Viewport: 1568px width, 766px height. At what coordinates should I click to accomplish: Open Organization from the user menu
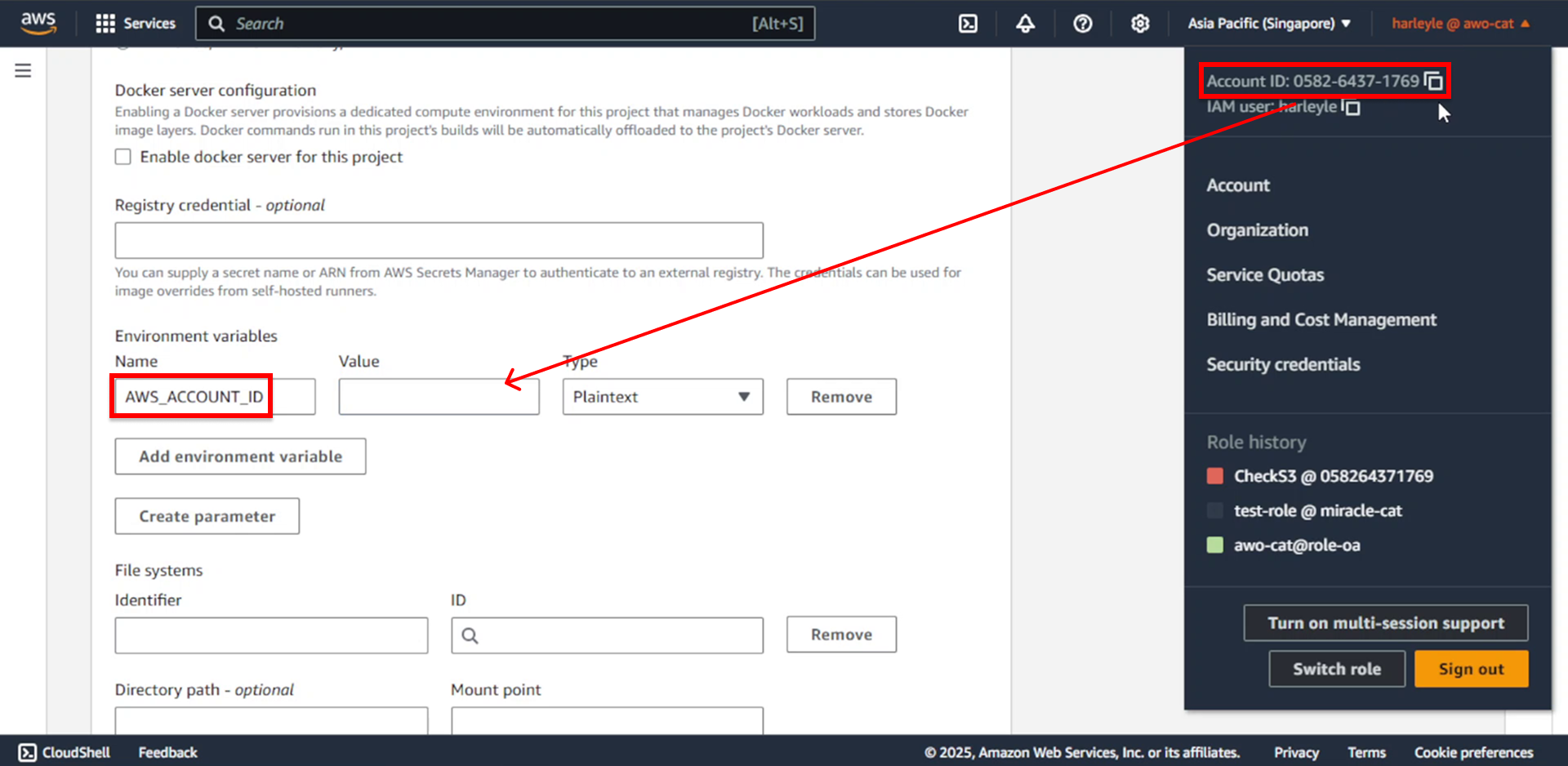(x=1258, y=230)
